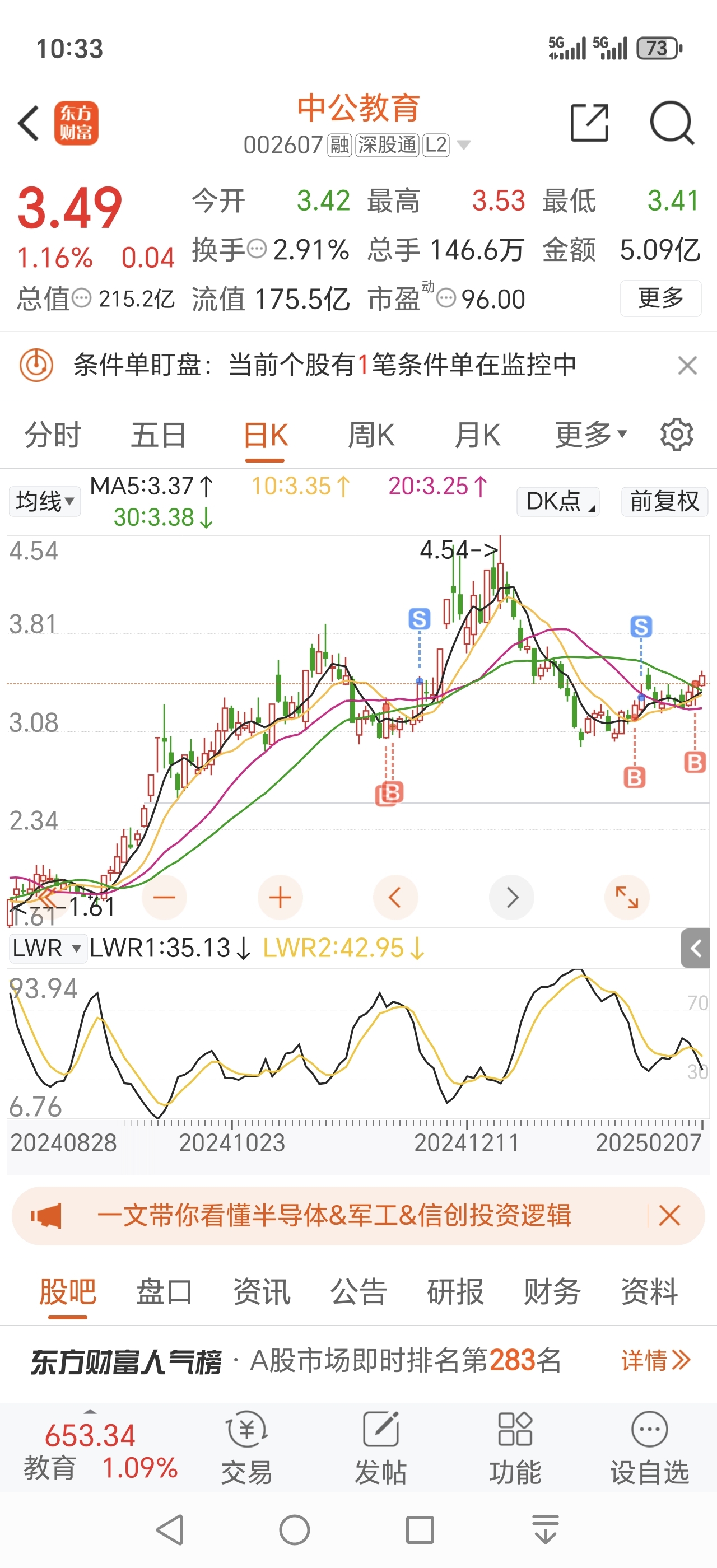The image size is (717, 1568).
Task: Tap the rightmost red B buy marker
Action: [x=695, y=762]
